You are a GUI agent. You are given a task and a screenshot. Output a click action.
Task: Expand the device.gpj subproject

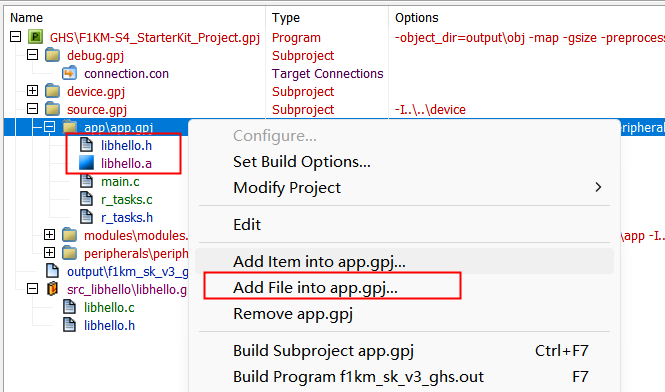pyautogui.click(x=32, y=91)
